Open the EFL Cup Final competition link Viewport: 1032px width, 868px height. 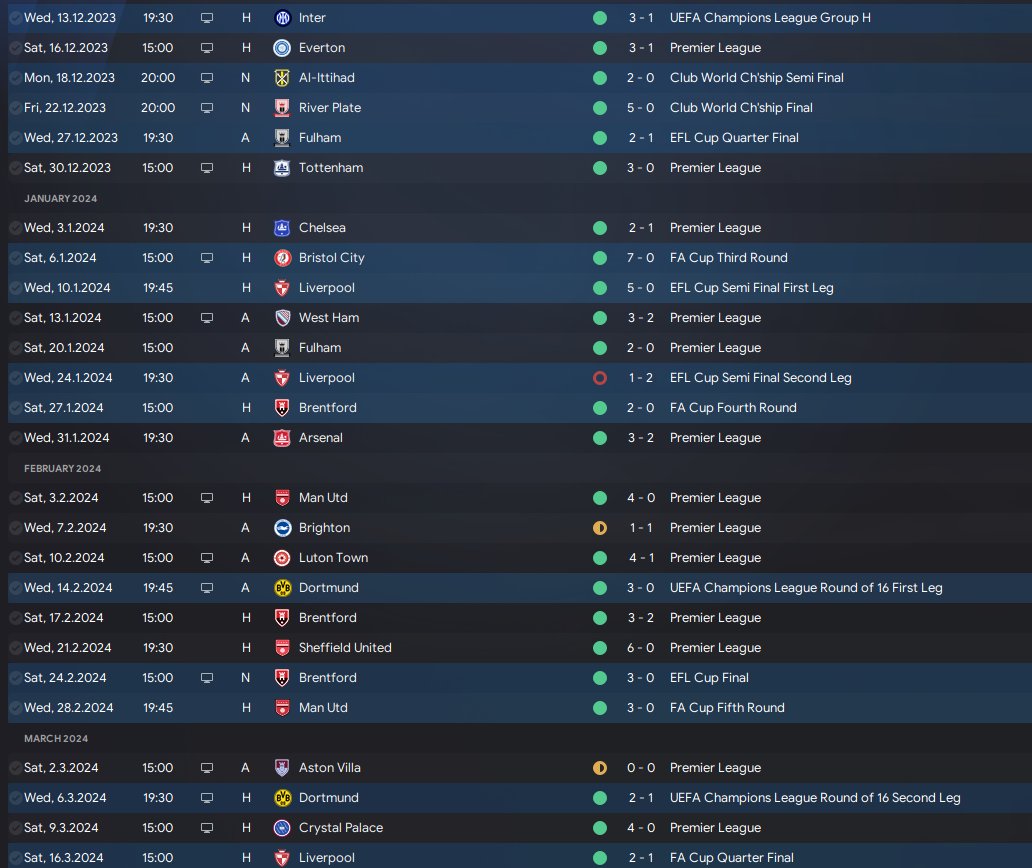(709, 678)
